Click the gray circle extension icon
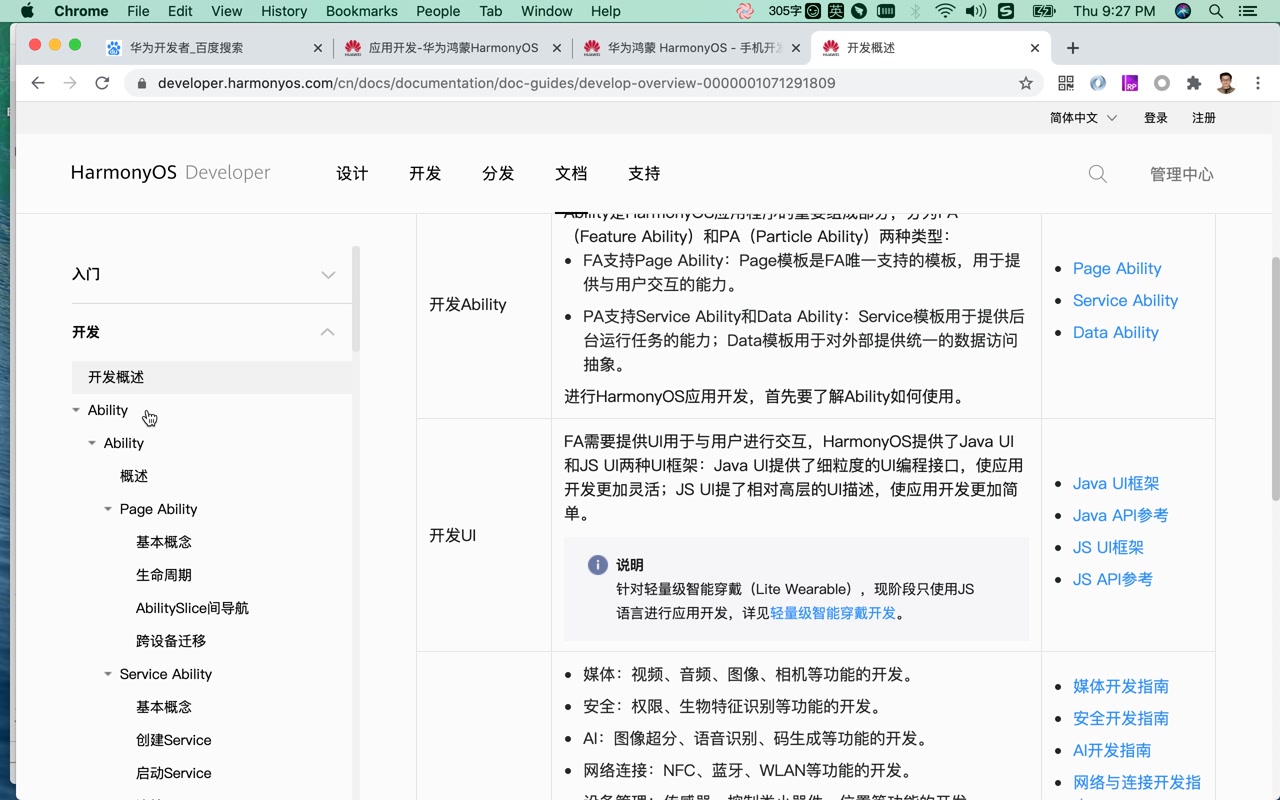The height and width of the screenshot is (800, 1280). click(1162, 83)
